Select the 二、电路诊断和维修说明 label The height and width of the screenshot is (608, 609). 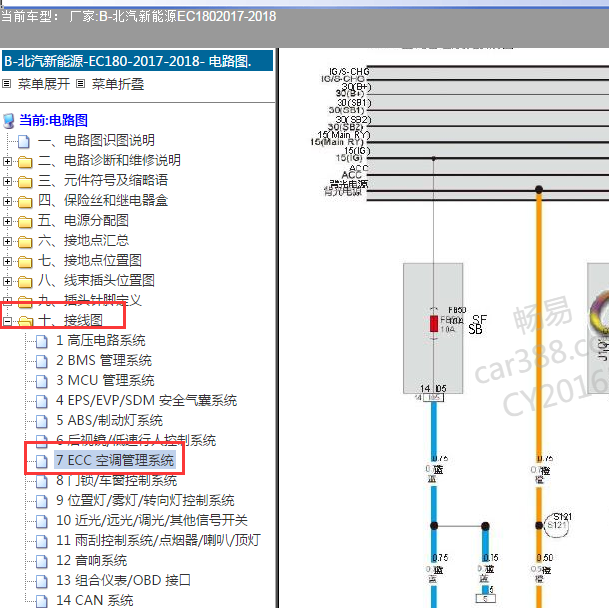[x=109, y=160]
